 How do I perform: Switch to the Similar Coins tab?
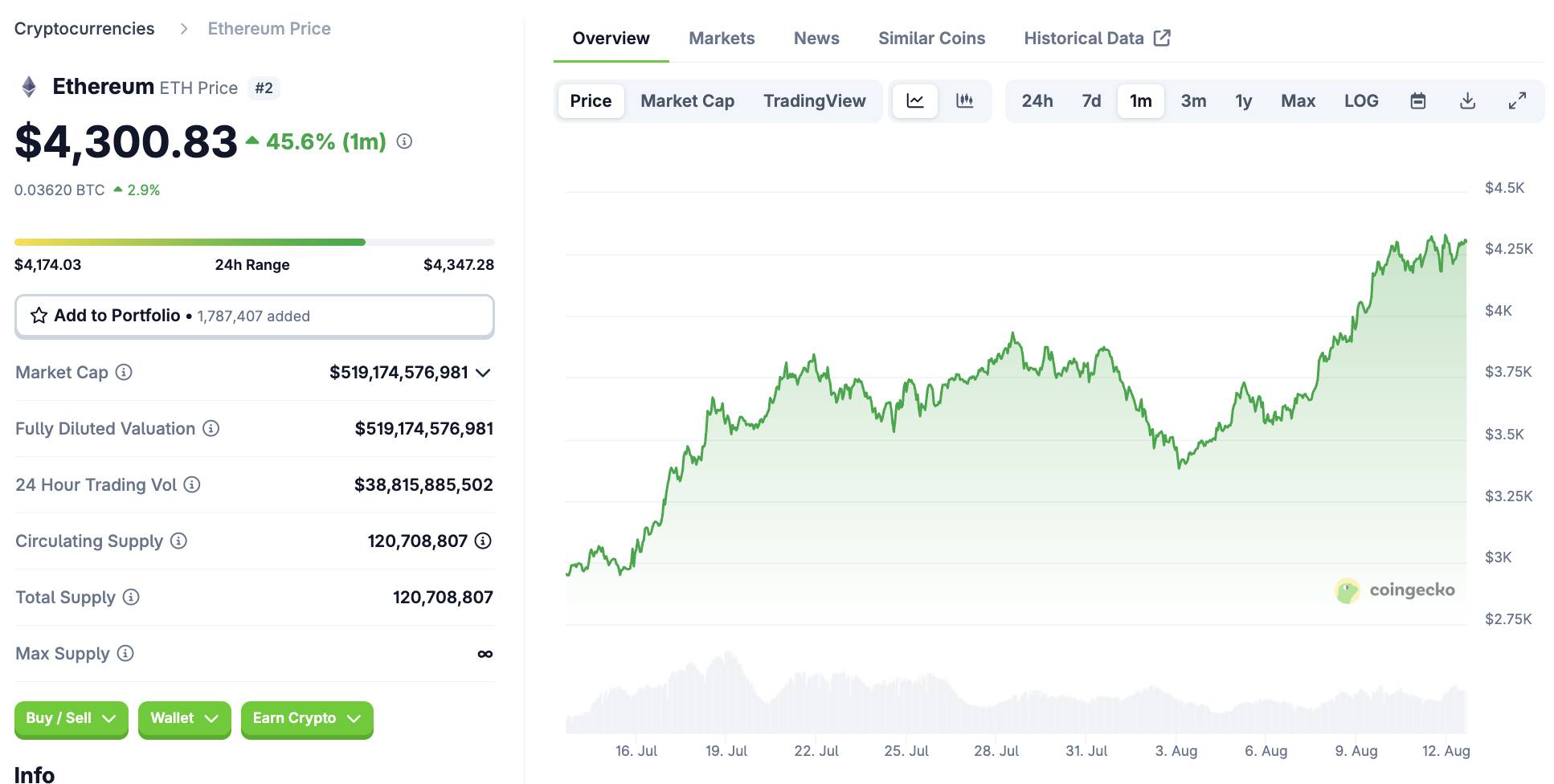click(931, 38)
